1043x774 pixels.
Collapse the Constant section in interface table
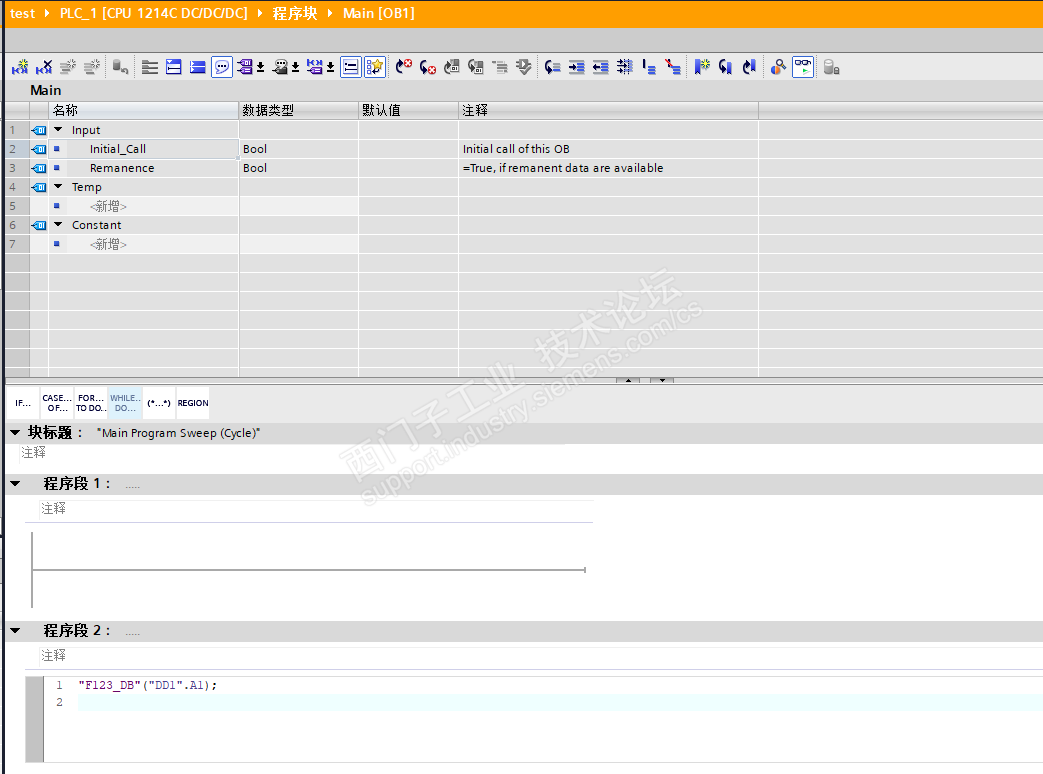point(58,225)
